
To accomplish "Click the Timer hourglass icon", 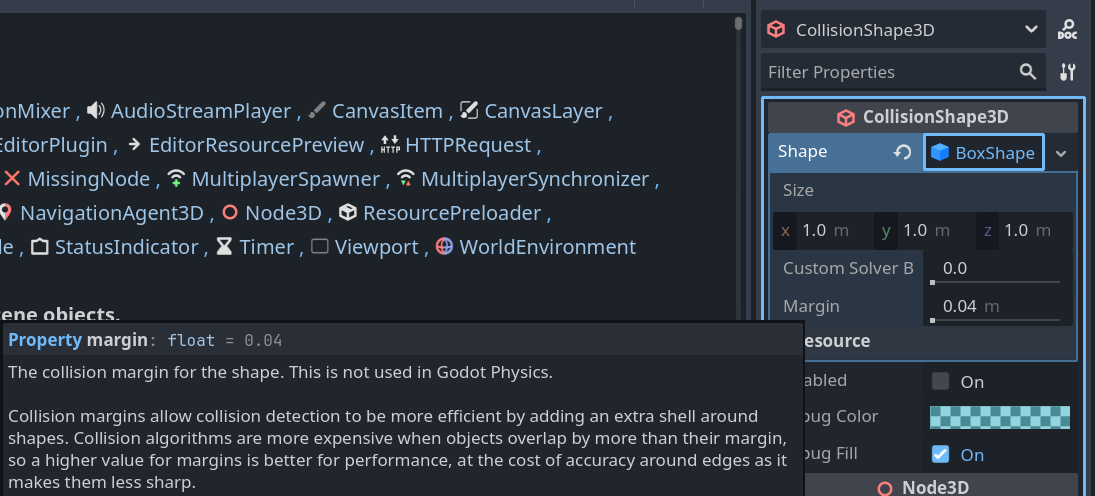I will click(224, 247).
